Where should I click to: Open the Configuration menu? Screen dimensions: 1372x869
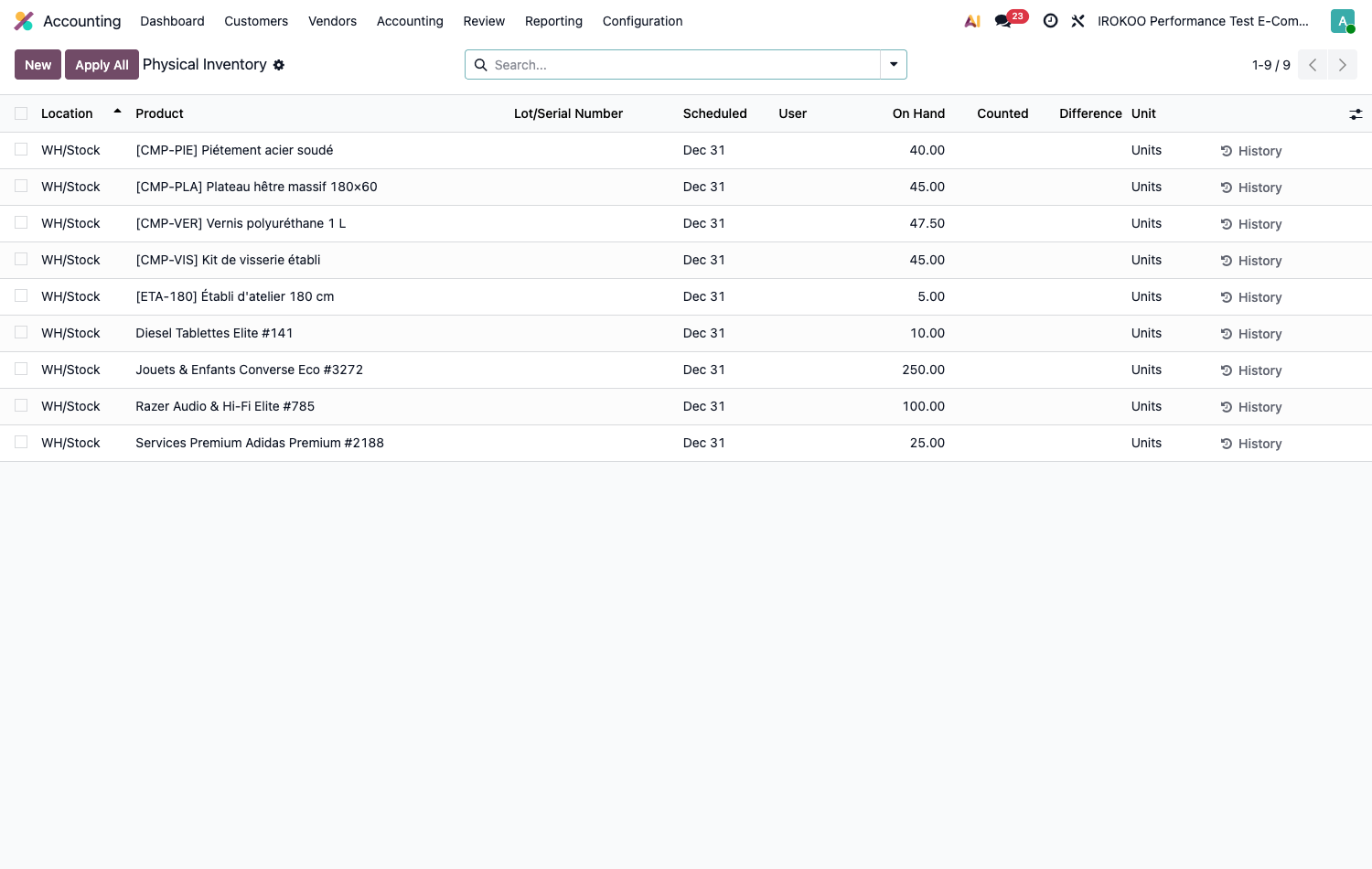click(642, 21)
